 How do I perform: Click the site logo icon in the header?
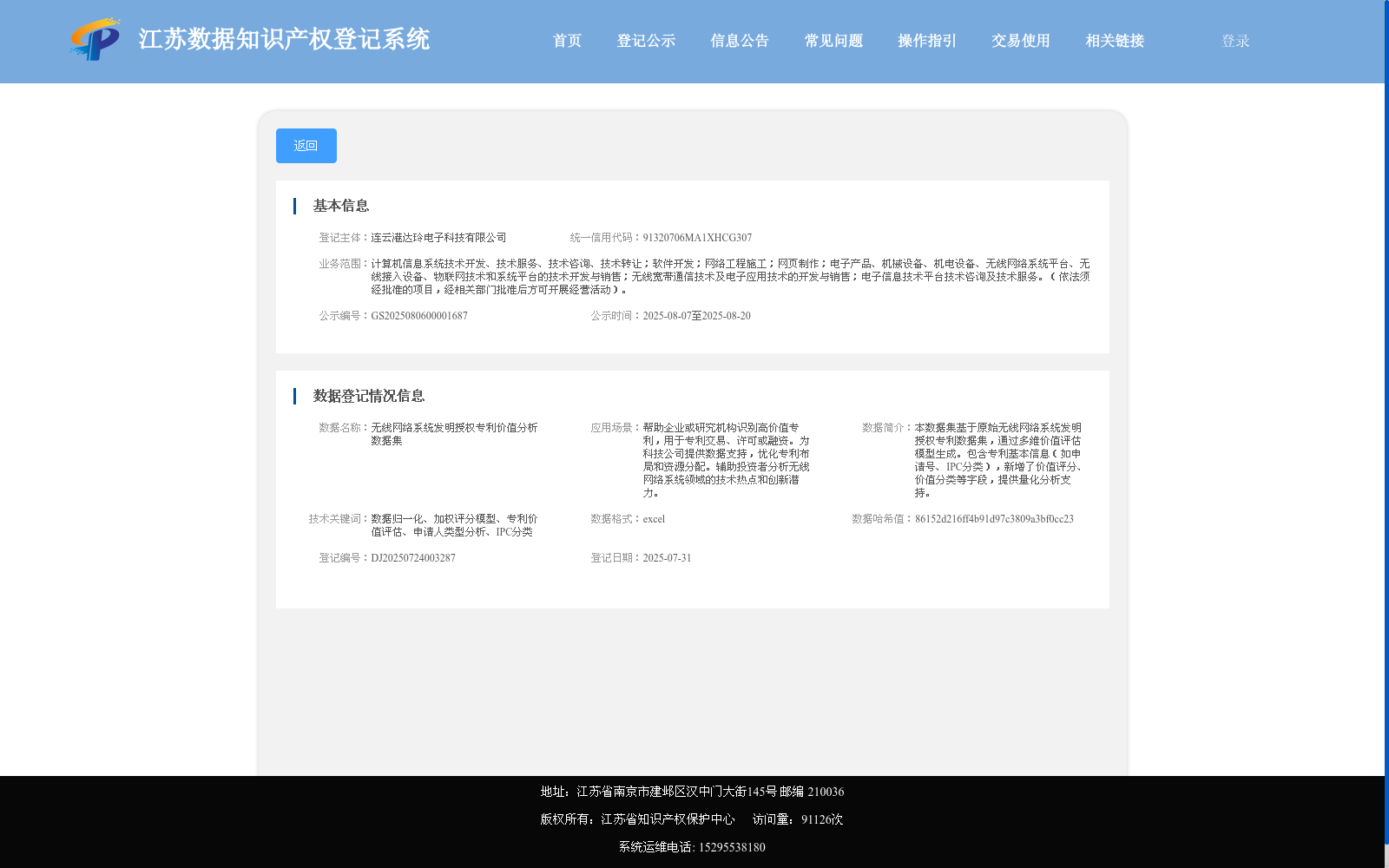point(95,39)
